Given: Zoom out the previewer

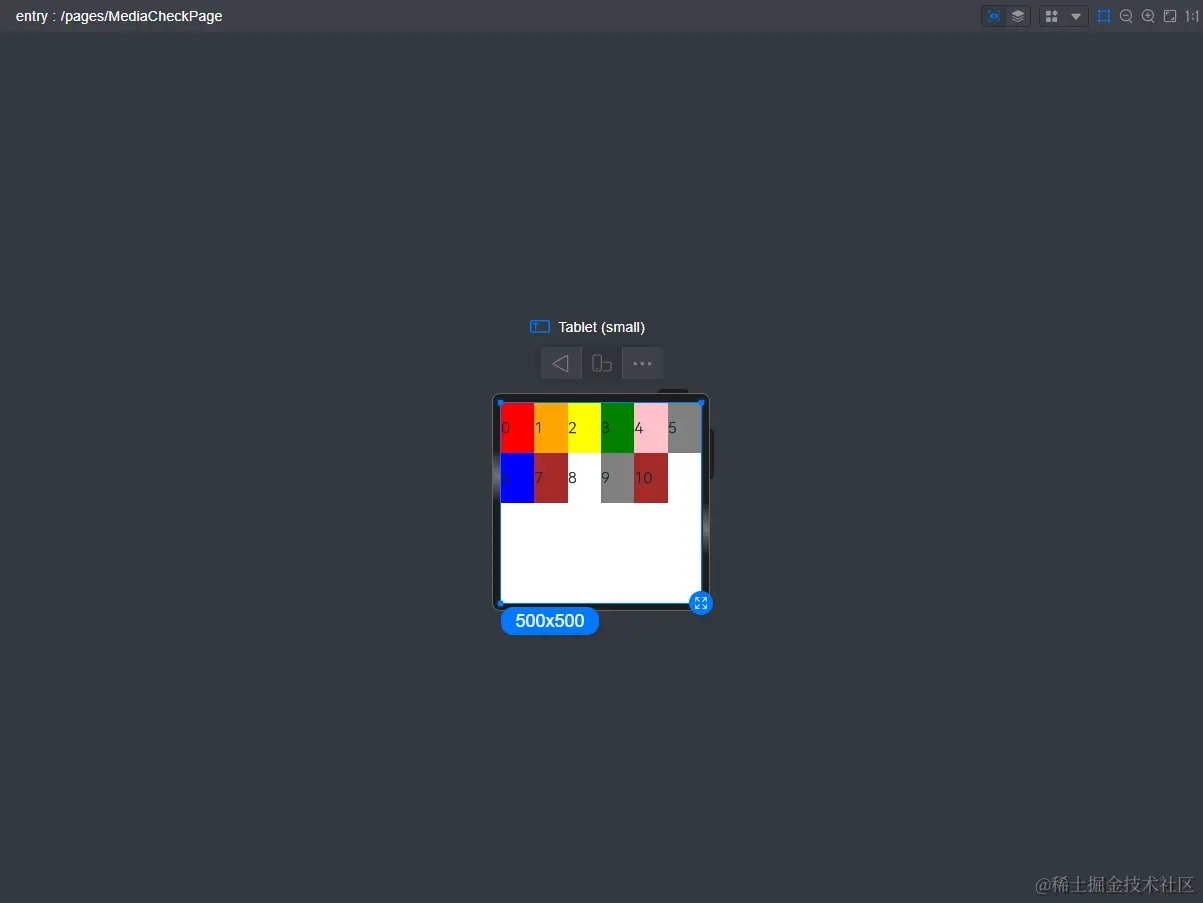Looking at the screenshot, I should (1126, 16).
